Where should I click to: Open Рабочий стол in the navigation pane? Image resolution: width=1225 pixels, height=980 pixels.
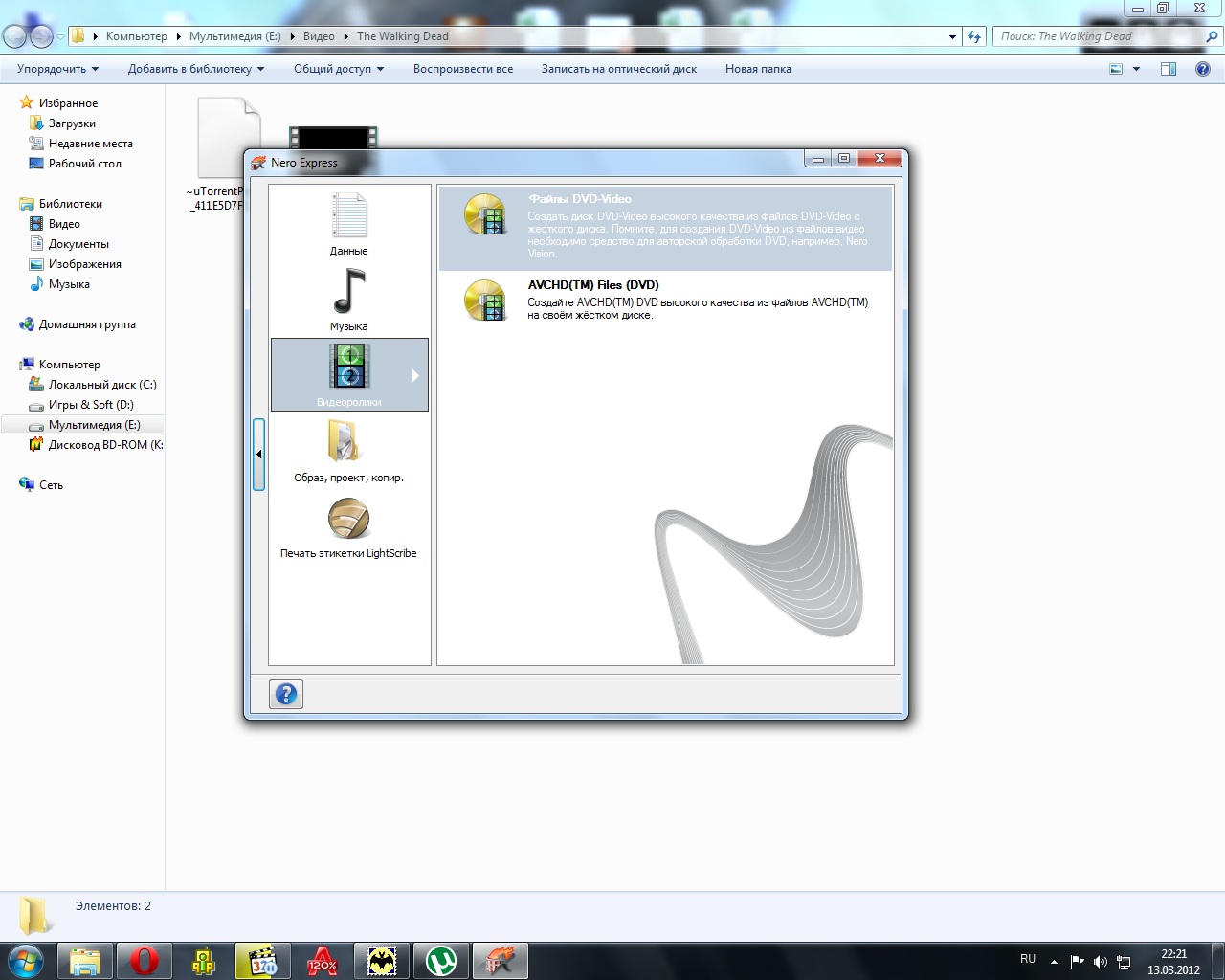(x=85, y=164)
